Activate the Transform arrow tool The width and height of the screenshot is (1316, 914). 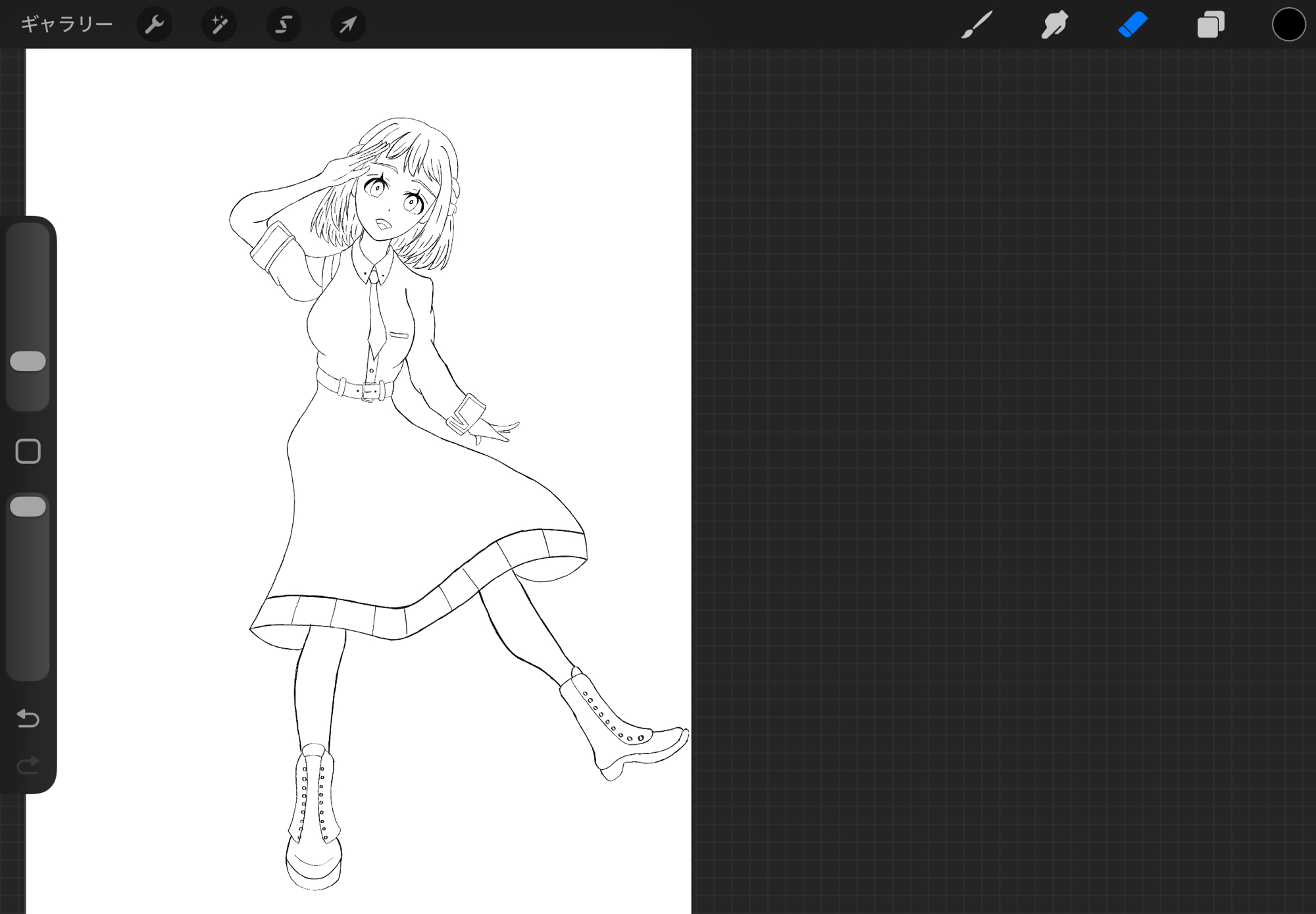pos(347,24)
